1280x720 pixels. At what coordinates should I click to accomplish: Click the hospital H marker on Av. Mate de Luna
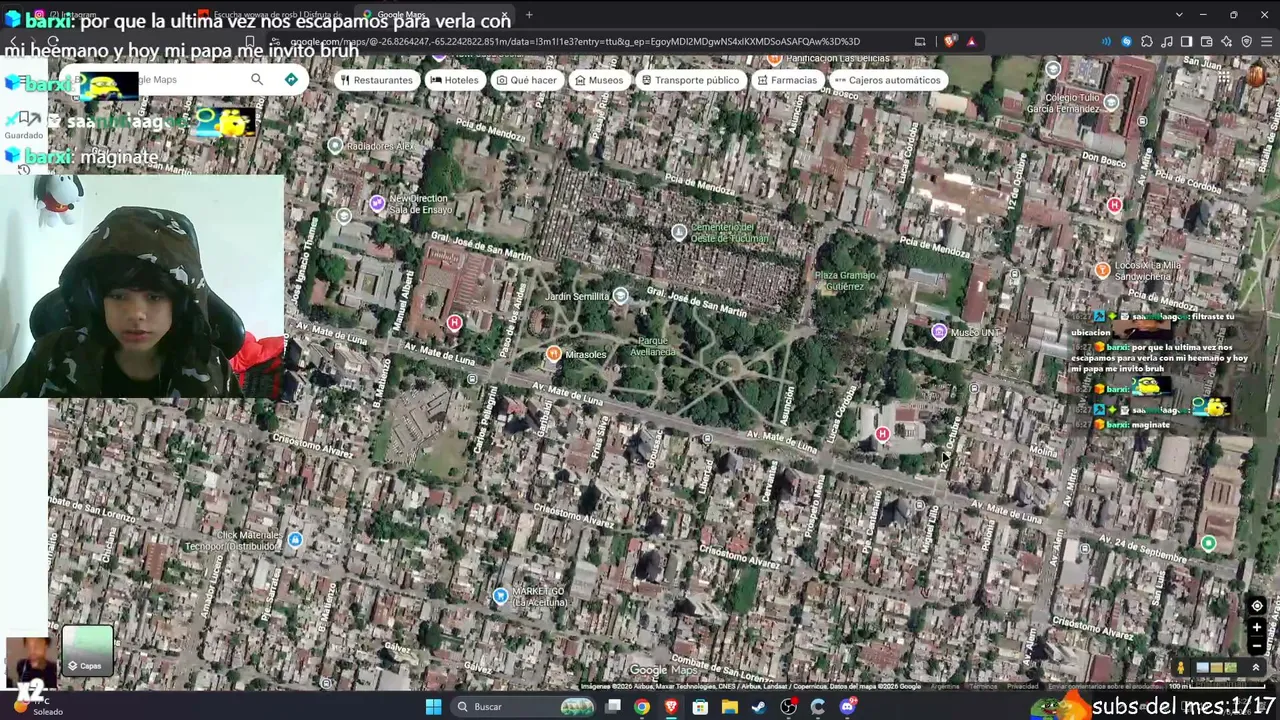[882, 434]
